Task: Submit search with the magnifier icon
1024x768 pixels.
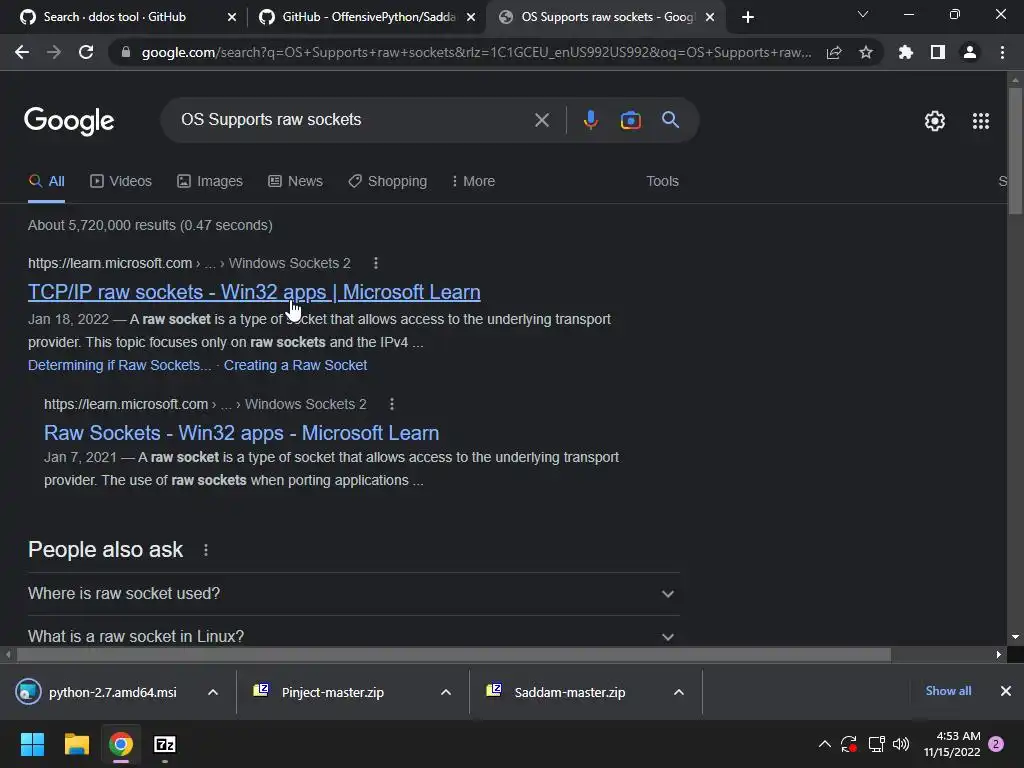Action: [x=670, y=120]
